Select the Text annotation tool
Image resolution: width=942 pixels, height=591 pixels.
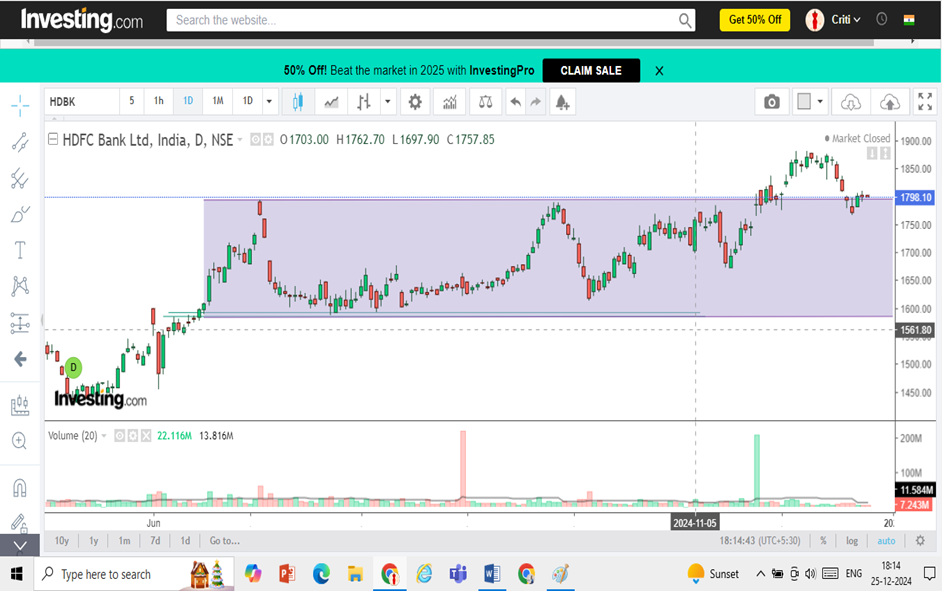(x=20, y=250)
